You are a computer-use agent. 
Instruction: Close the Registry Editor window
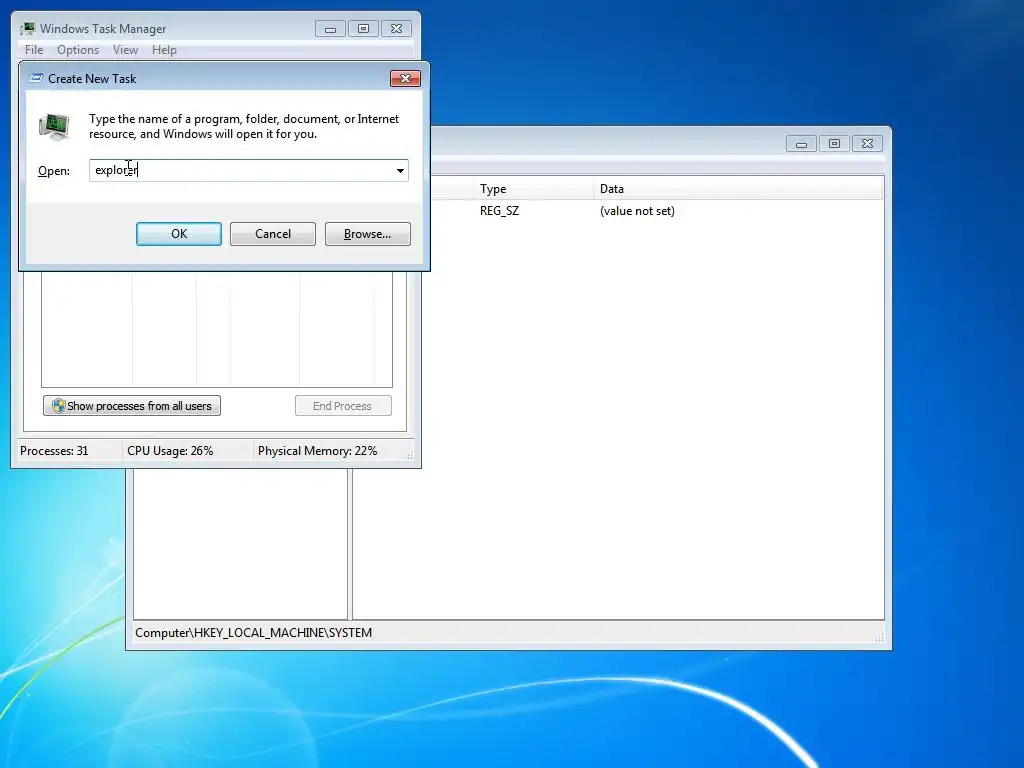click(x=867, y=144)
